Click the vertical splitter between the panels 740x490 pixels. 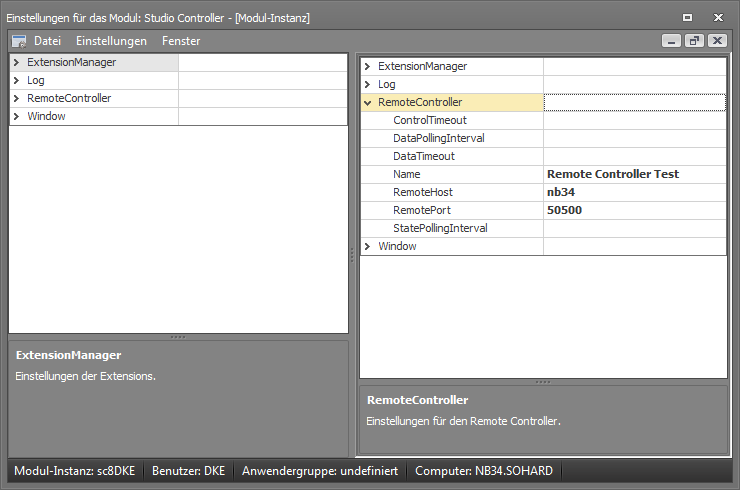352,255
